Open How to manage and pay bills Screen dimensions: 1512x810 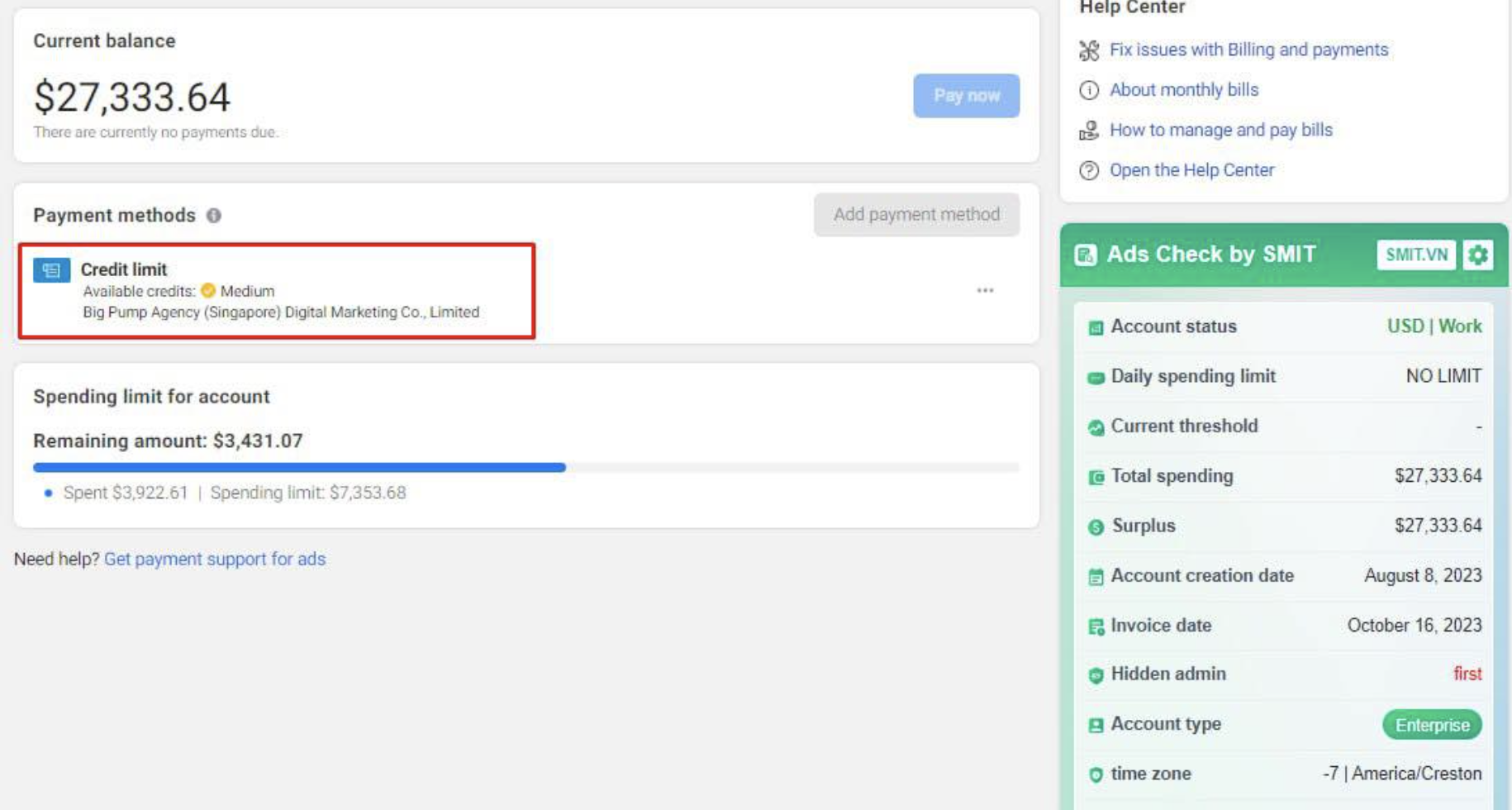click(1220, 130)
